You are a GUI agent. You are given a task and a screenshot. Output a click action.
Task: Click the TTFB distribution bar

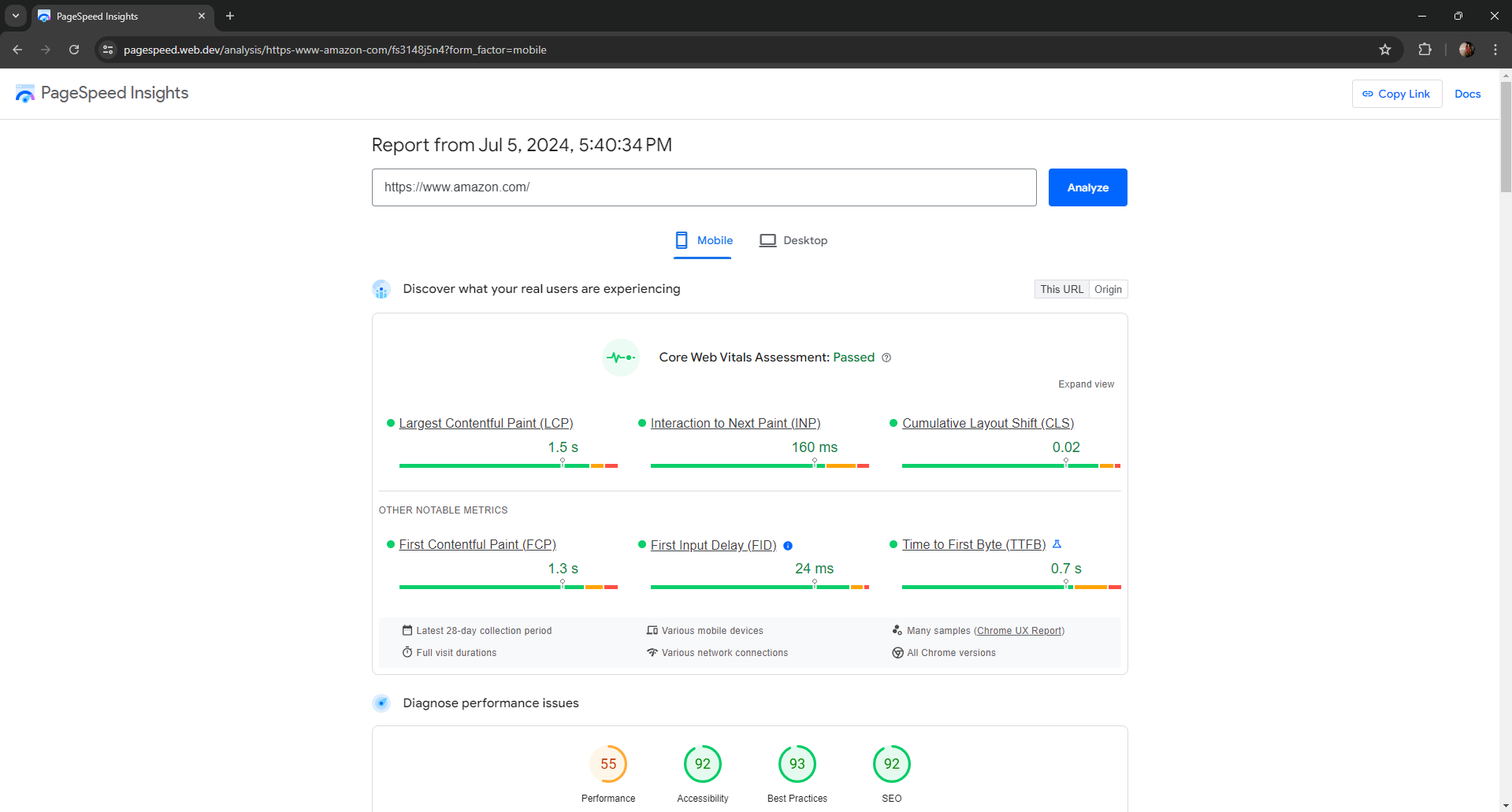tap(1011, 587)
